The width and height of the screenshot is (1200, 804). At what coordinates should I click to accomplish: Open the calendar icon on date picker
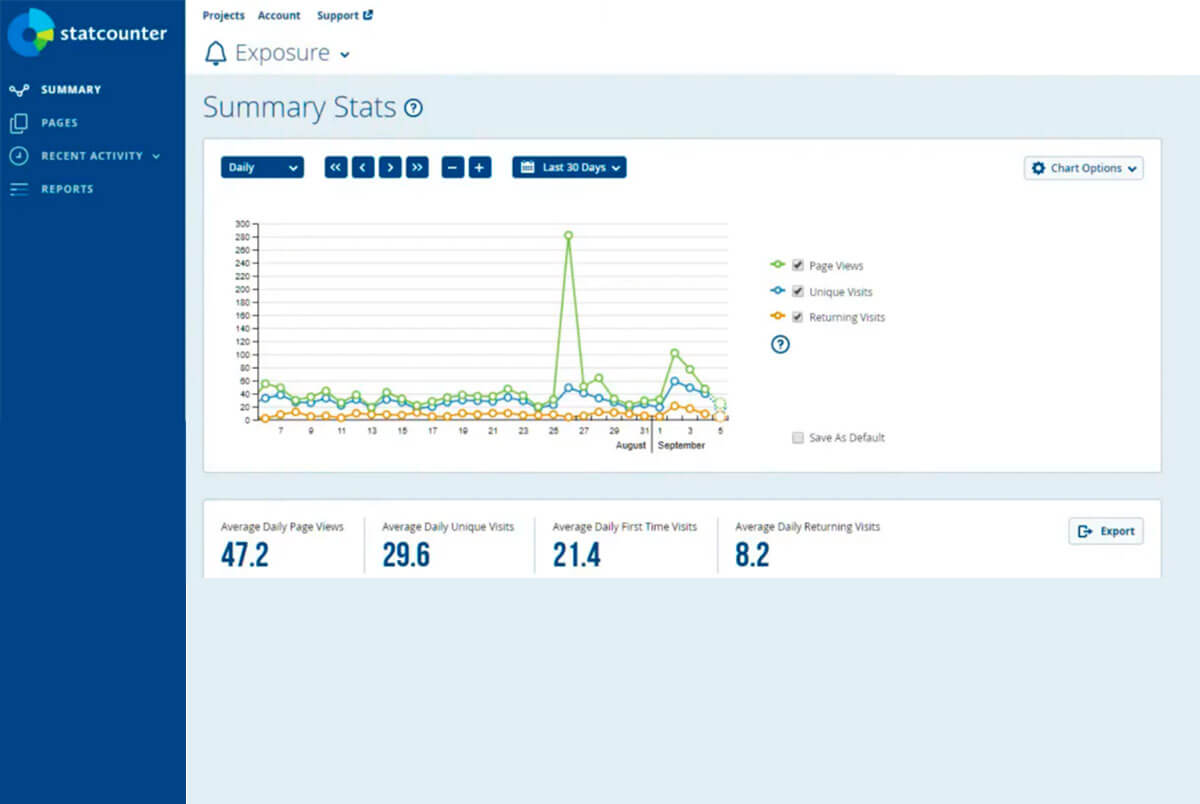tap(528, 167)
